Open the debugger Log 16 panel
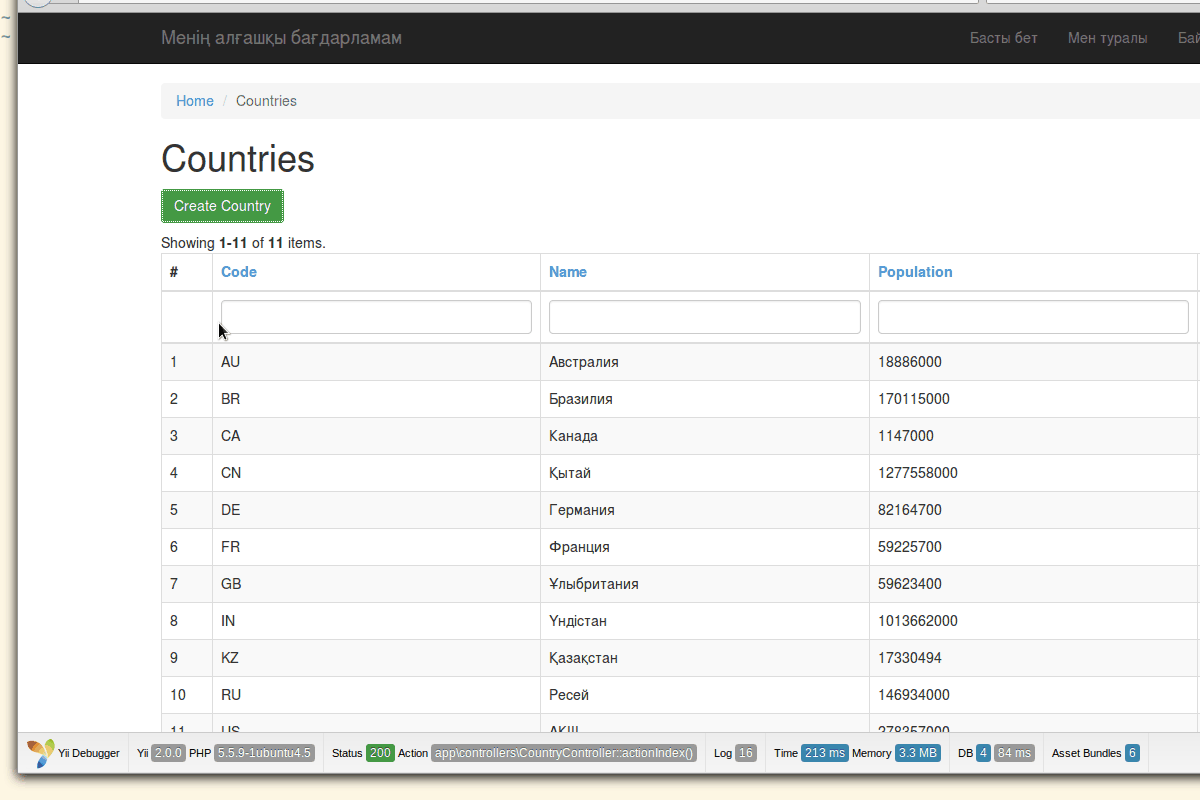The height and width of the screenshot is (800, 1200). click(x=745, y=753)
